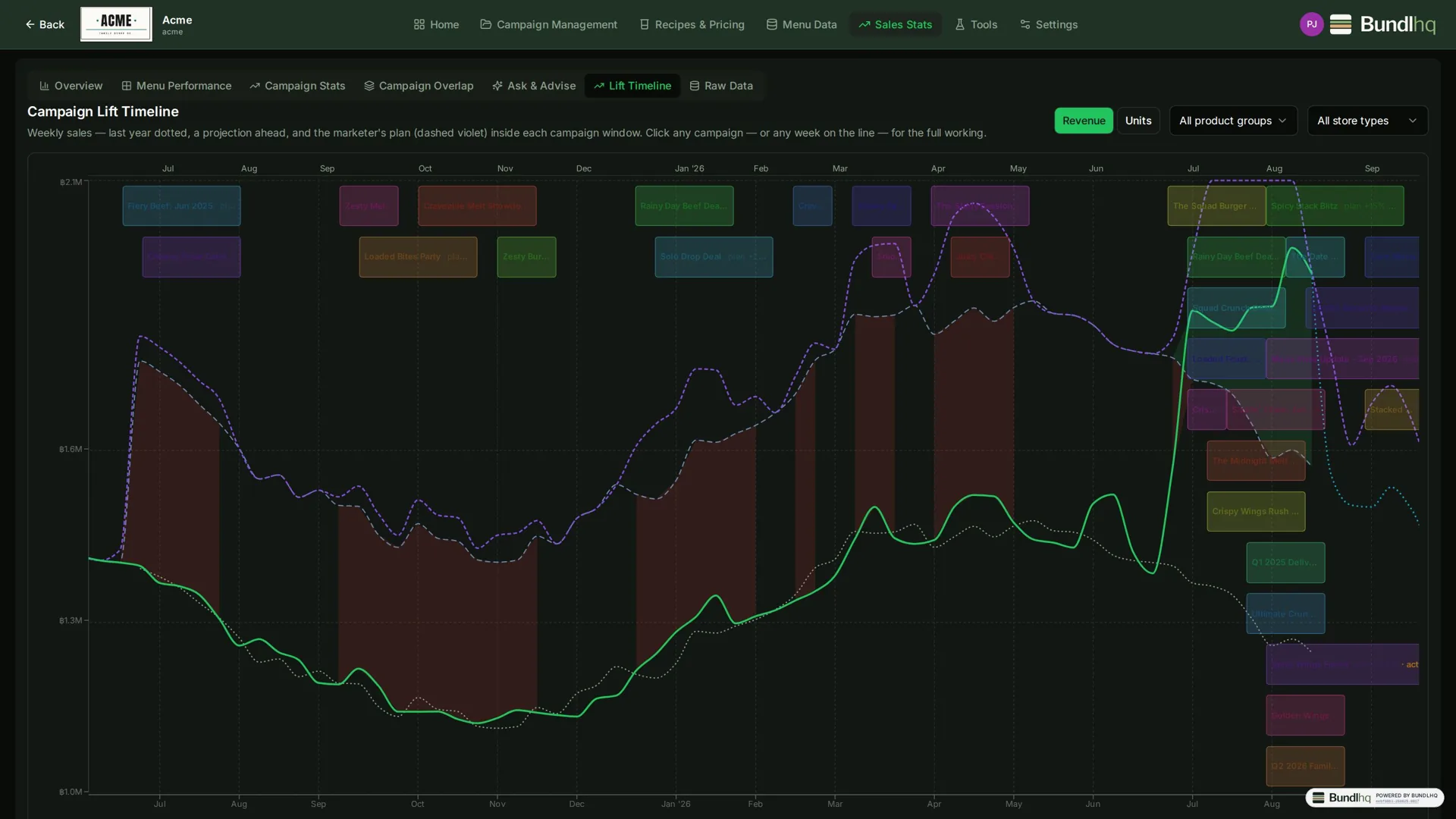
Task: Select The Squad Burger campaign bar
Action: click(x=1216, y=206)
